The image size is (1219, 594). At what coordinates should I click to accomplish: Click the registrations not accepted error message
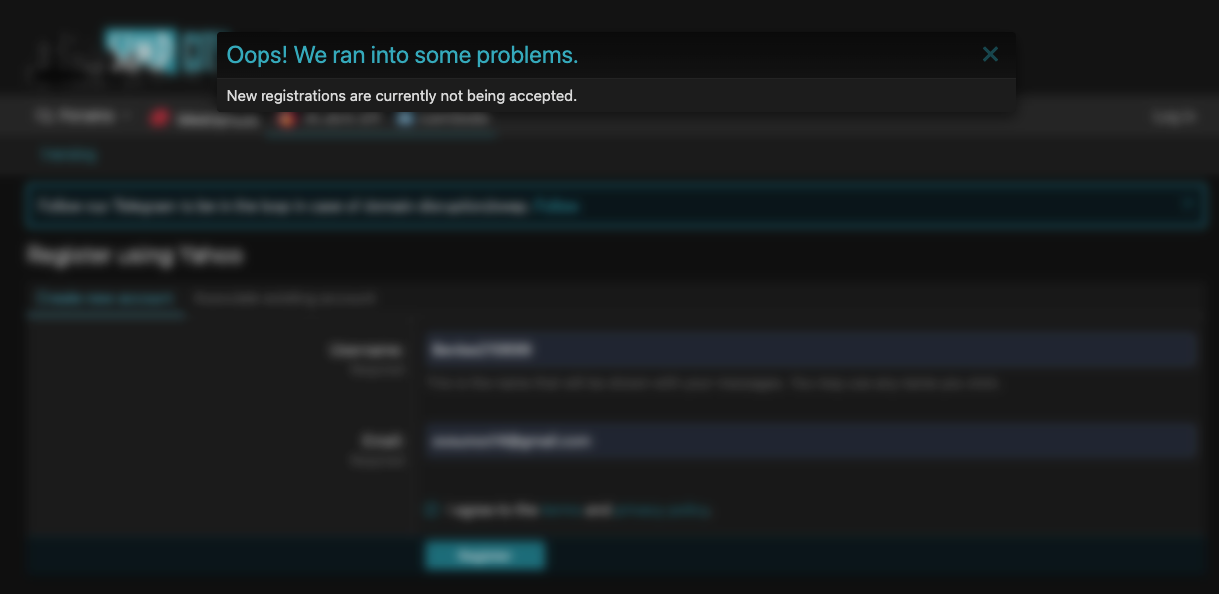[x=401, y=96]
